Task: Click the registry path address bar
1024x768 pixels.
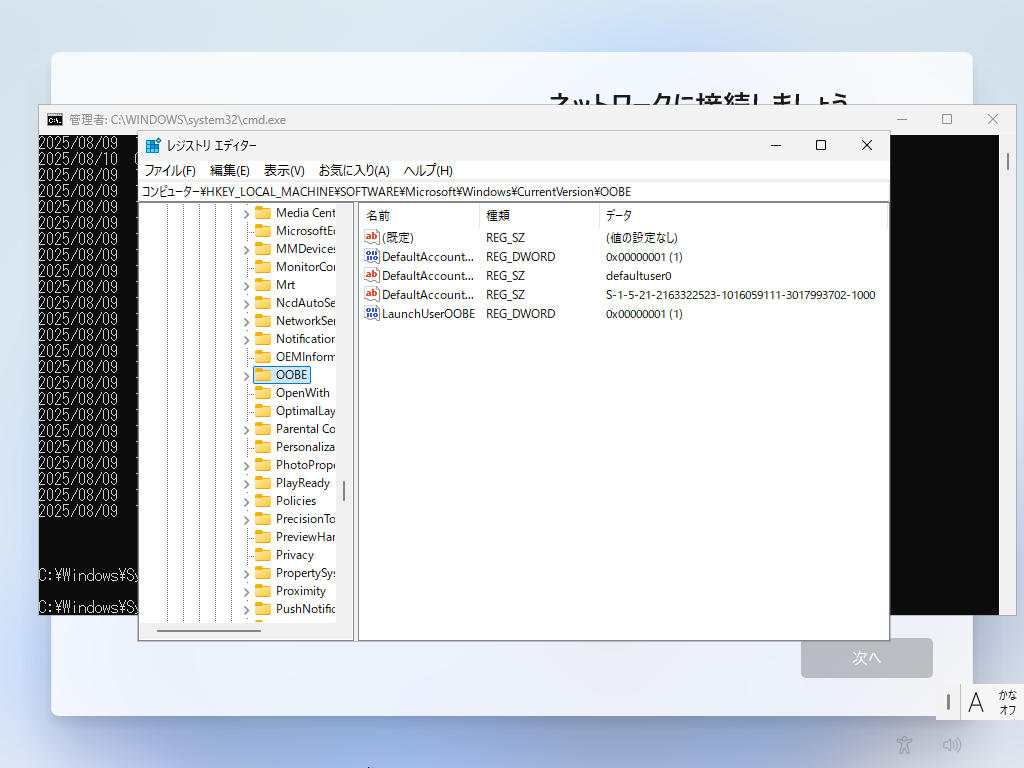Action: point(514,192)
